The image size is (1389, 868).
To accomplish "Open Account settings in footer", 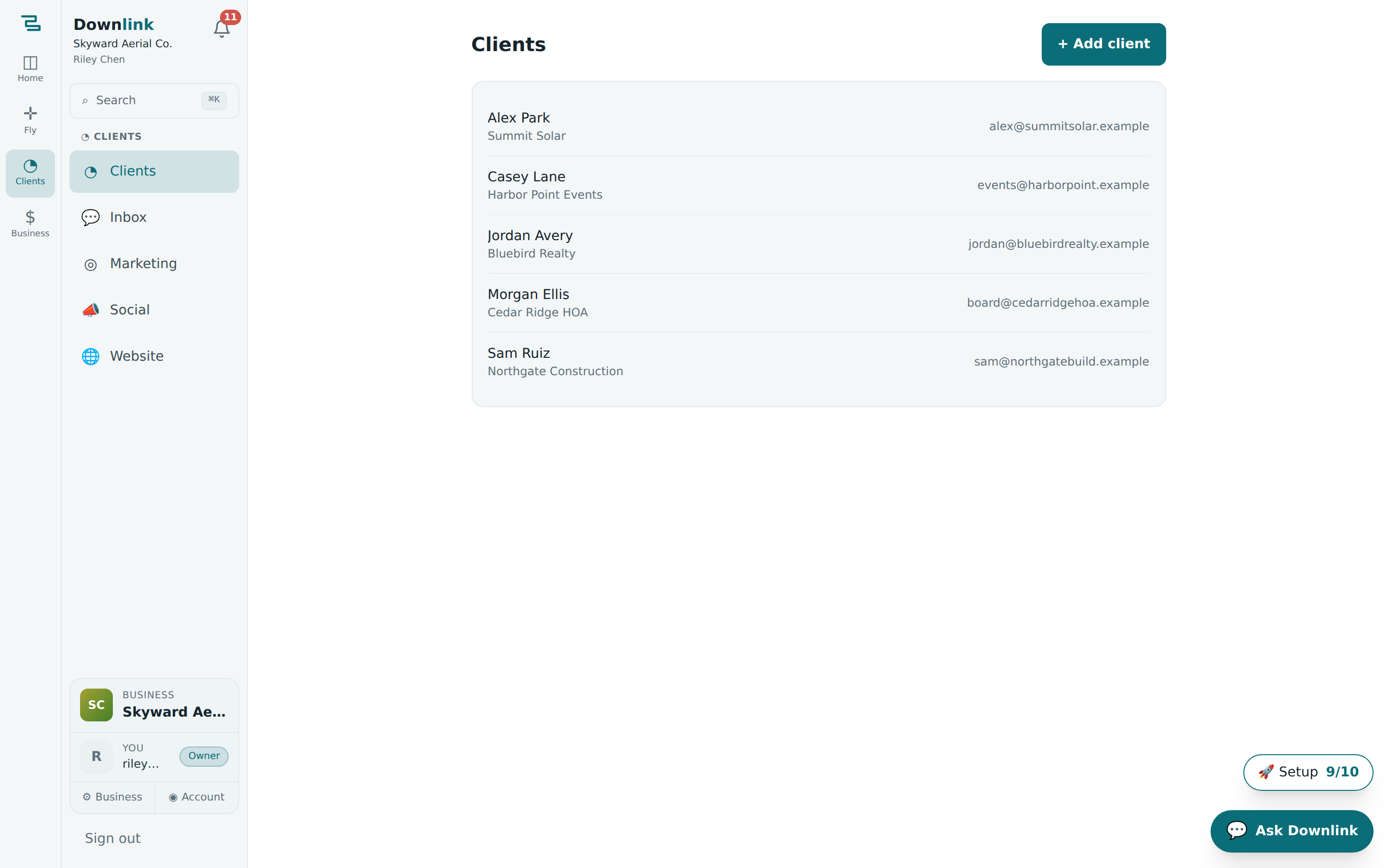I will [197, 798].
